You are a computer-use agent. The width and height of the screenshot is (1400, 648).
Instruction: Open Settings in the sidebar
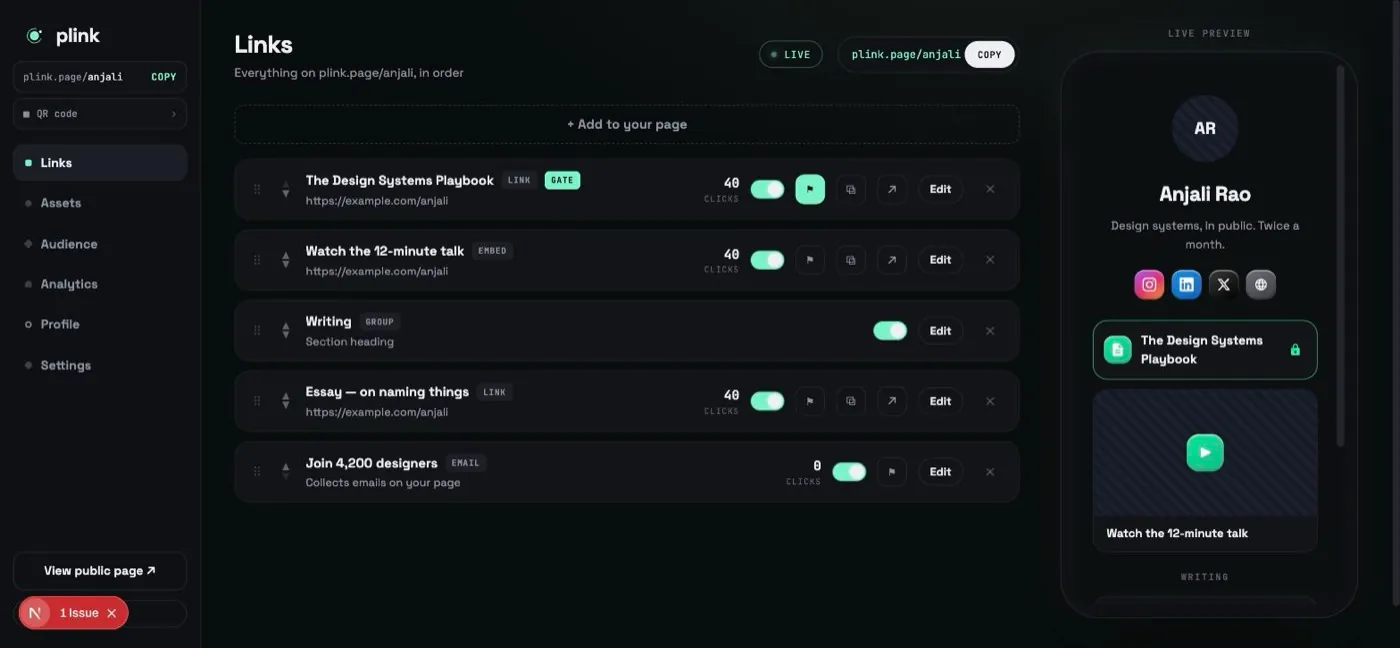(100, 365)
